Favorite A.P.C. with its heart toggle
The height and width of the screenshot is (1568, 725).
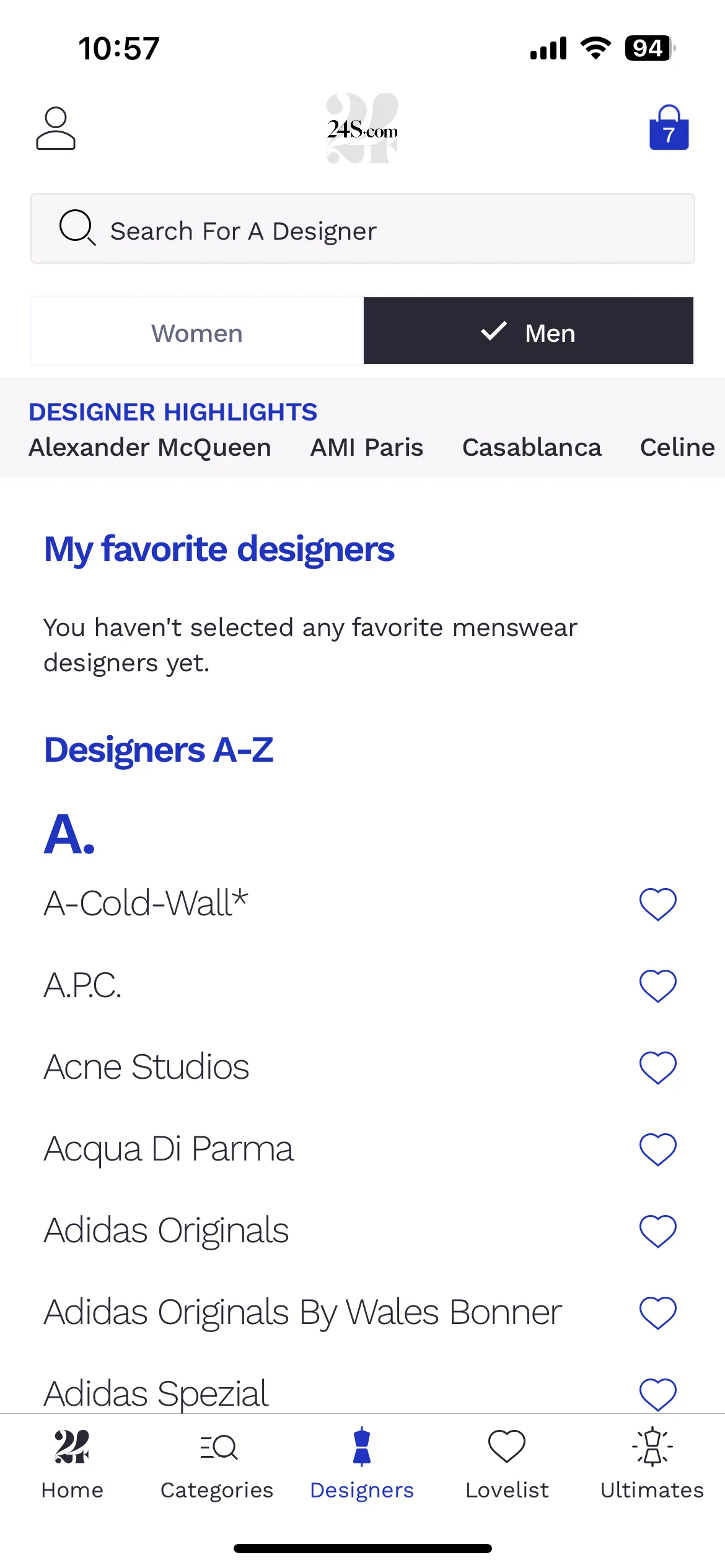click(657, 985)
